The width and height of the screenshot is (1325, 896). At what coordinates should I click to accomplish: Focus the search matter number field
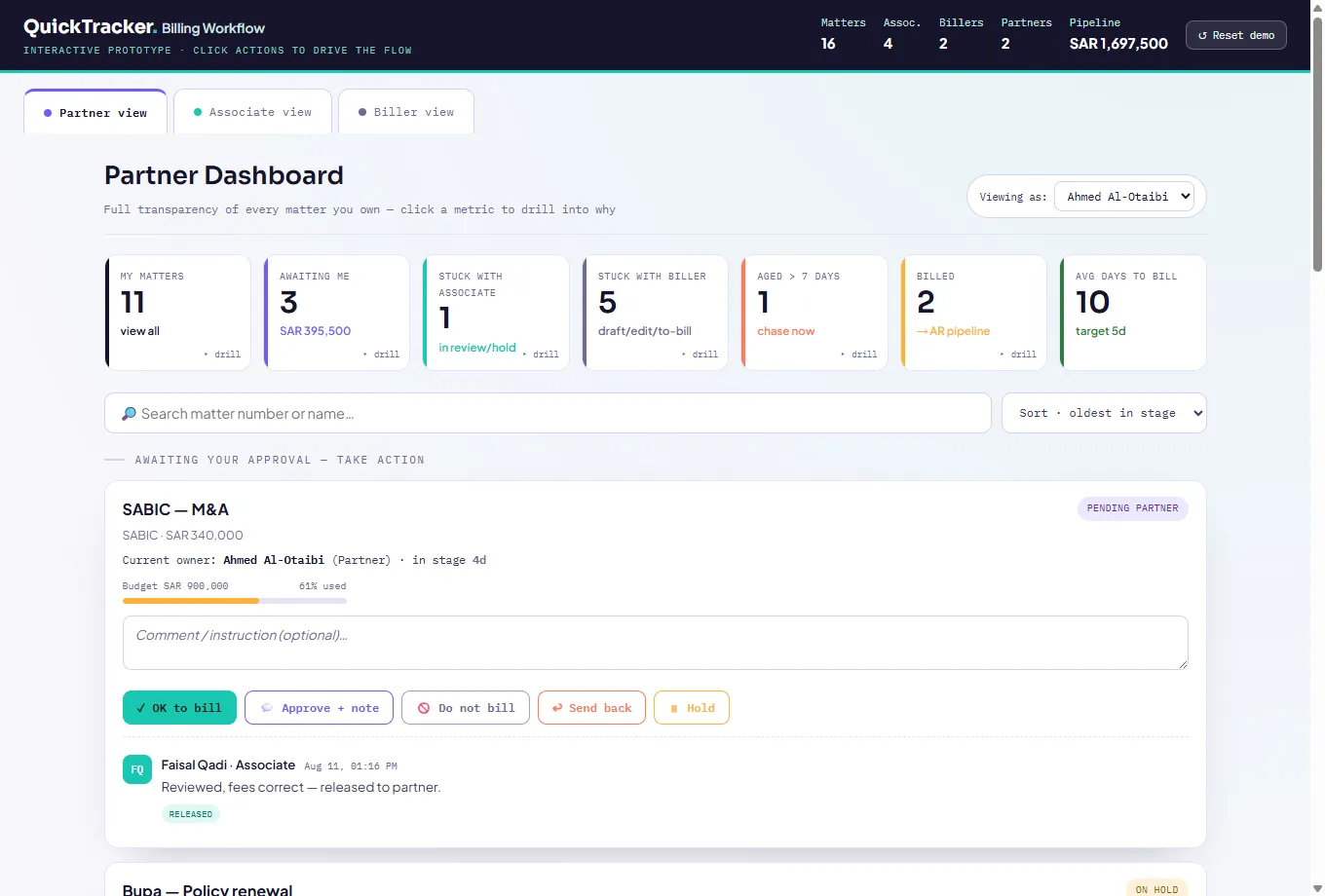[548, 413]
